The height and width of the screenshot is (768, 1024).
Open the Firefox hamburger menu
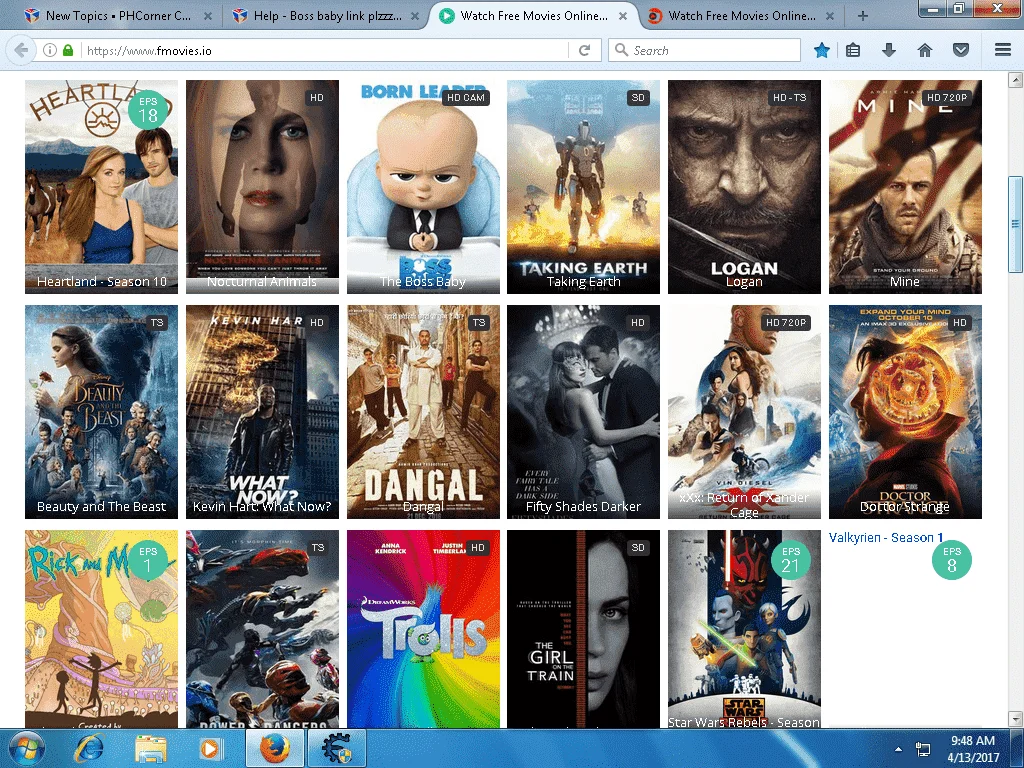point(1003,50)
